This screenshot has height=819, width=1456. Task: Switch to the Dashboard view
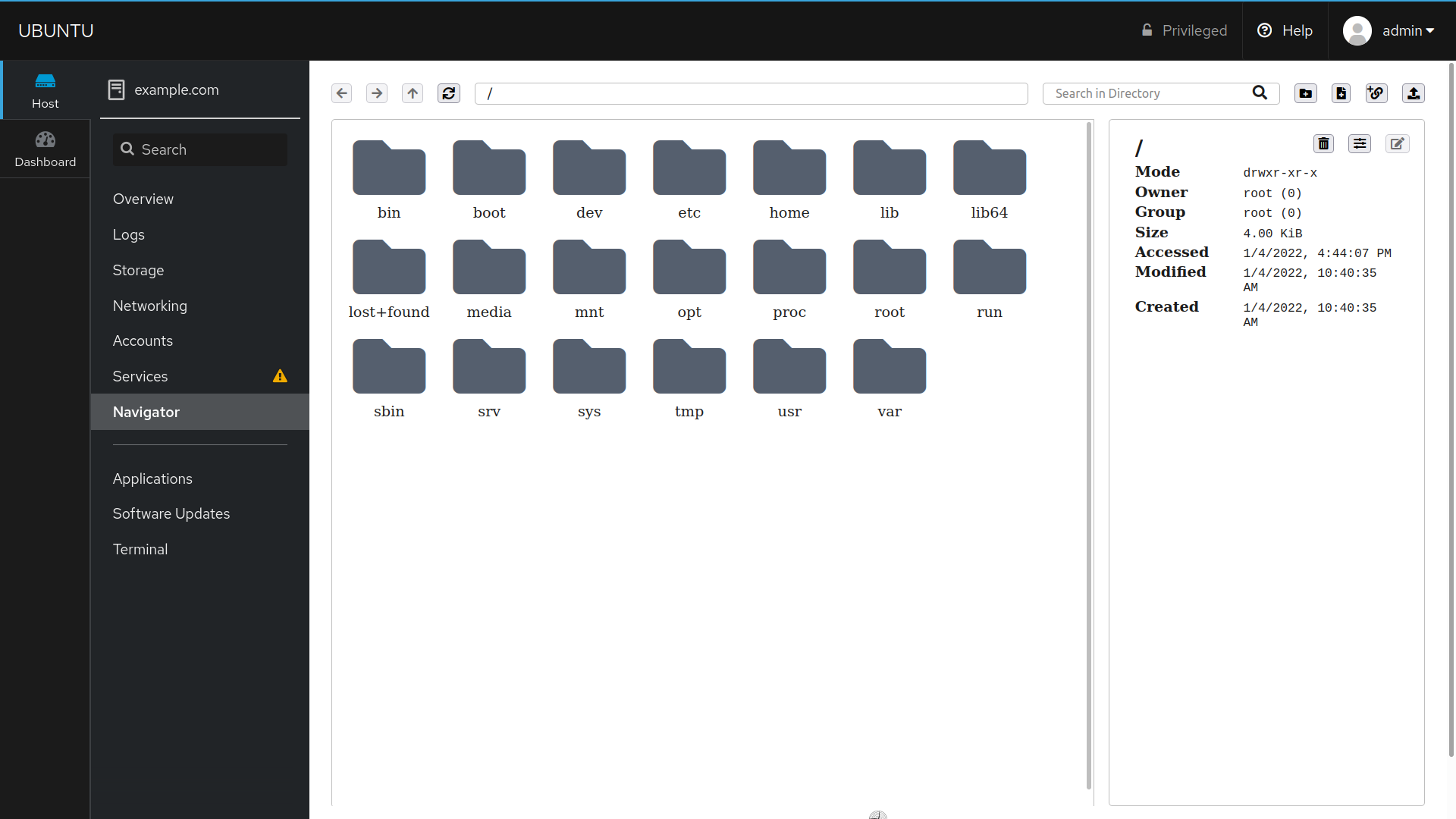45,148
